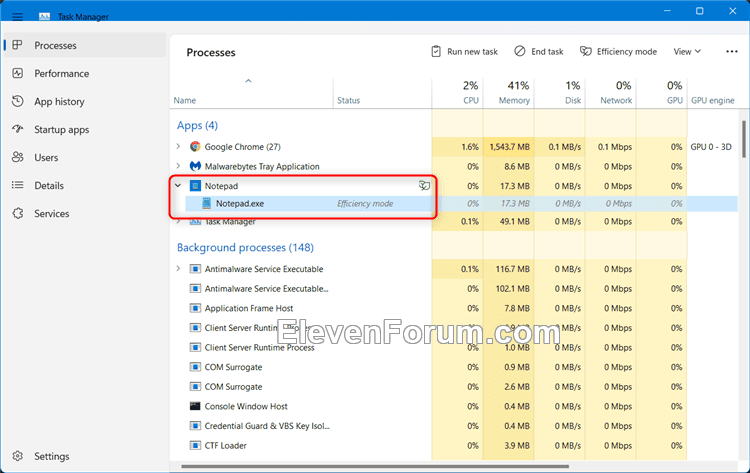The width and height of the screenshot is (750, 473).
Task: Click the Task Manager title bar icon
Action: point(44,17)
